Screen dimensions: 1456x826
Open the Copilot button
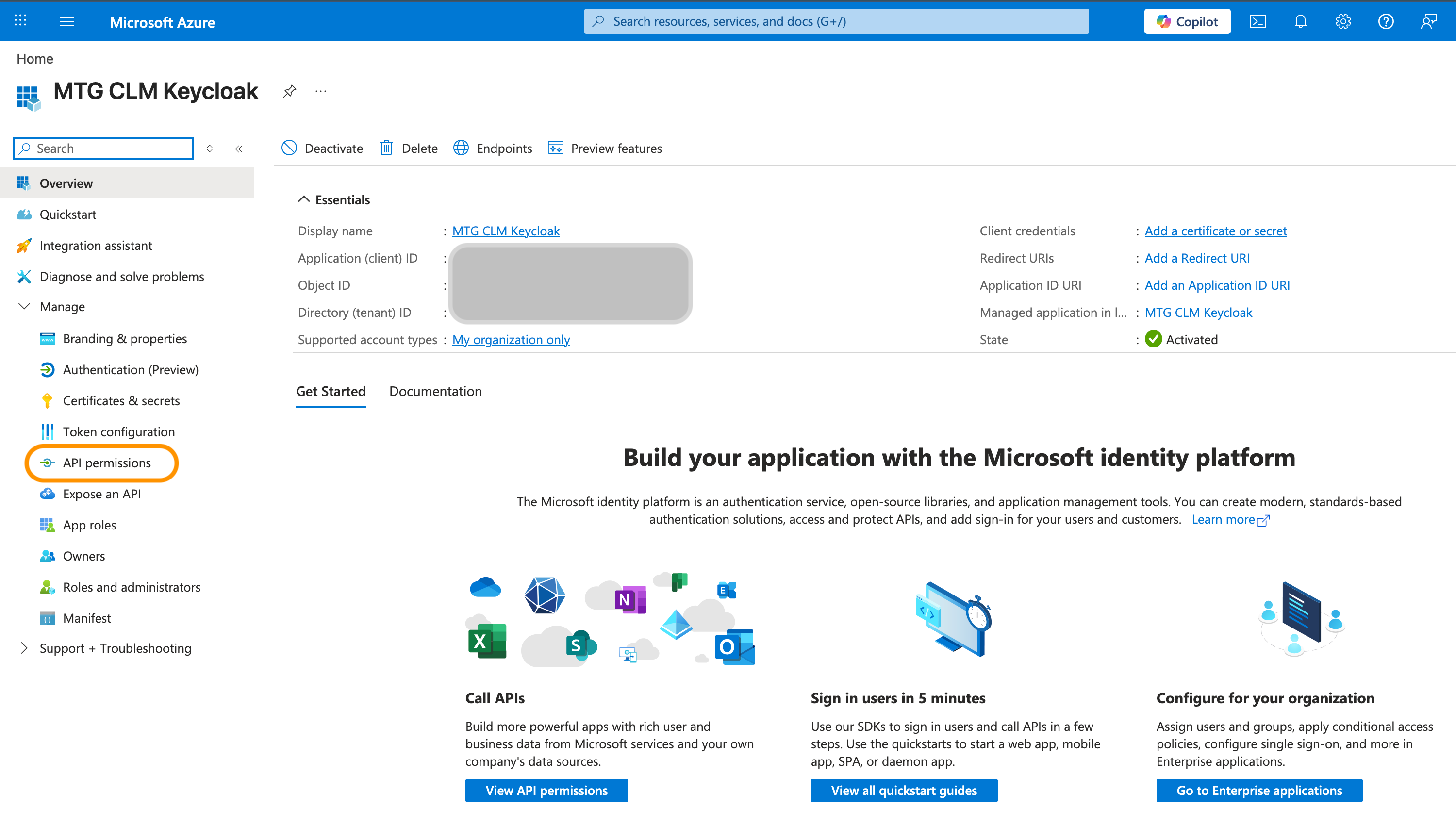click(x=1187, y=21)
